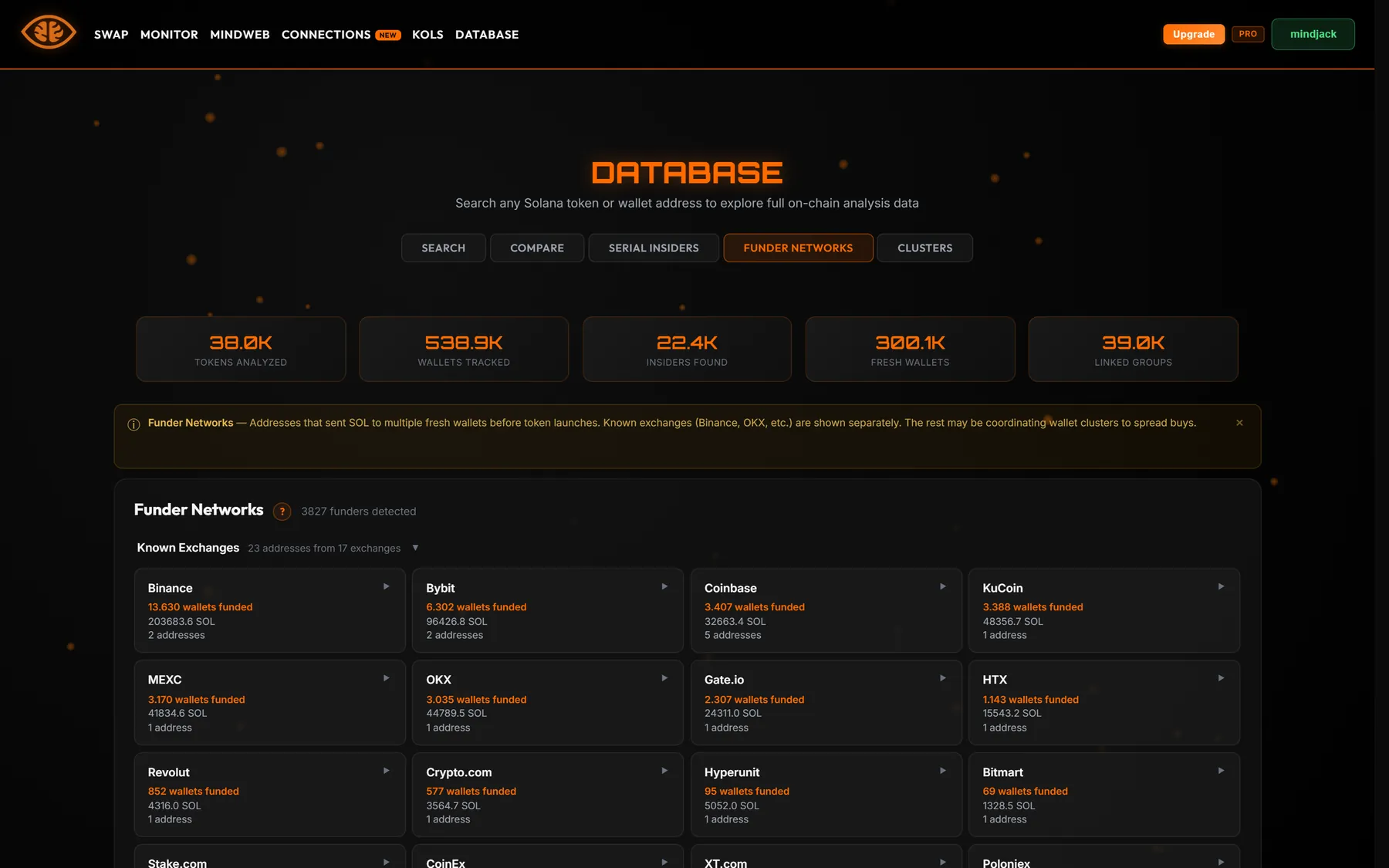Expand the Coinbase exchange card
This screenshot has width=1389, height=868.
point(943,586)
